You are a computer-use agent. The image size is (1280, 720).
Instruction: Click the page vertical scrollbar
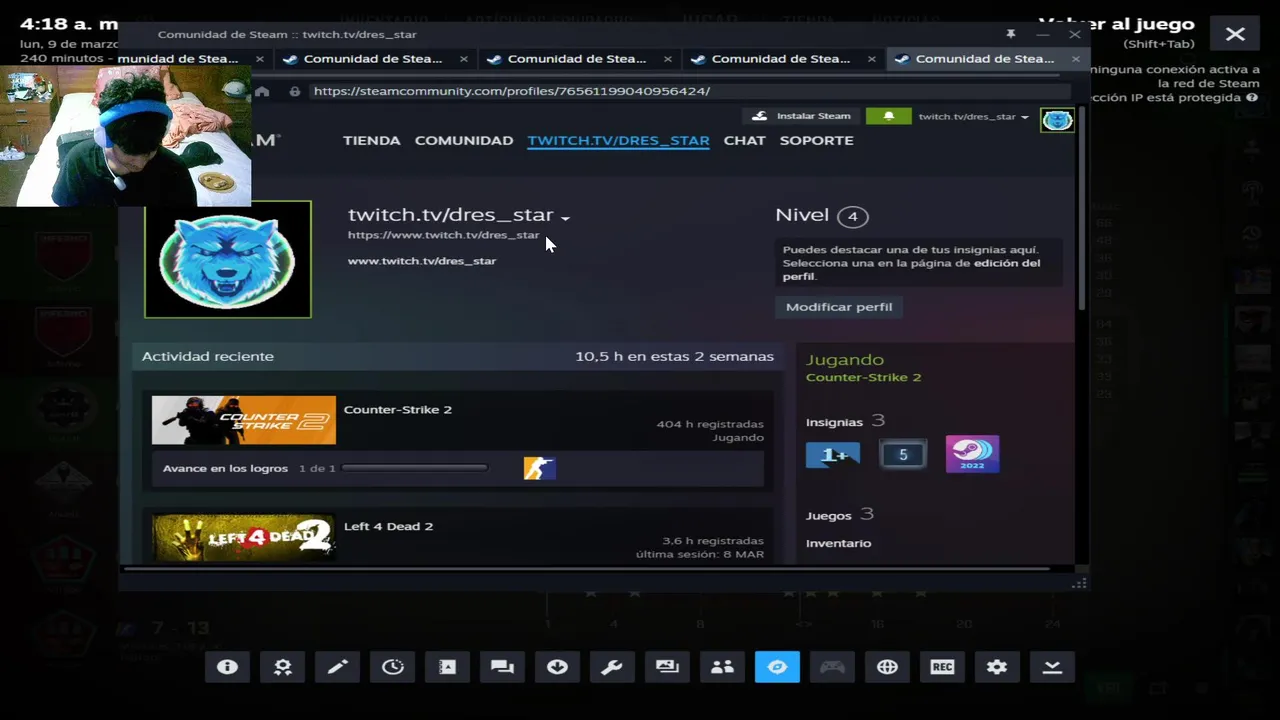[1082, 207]
